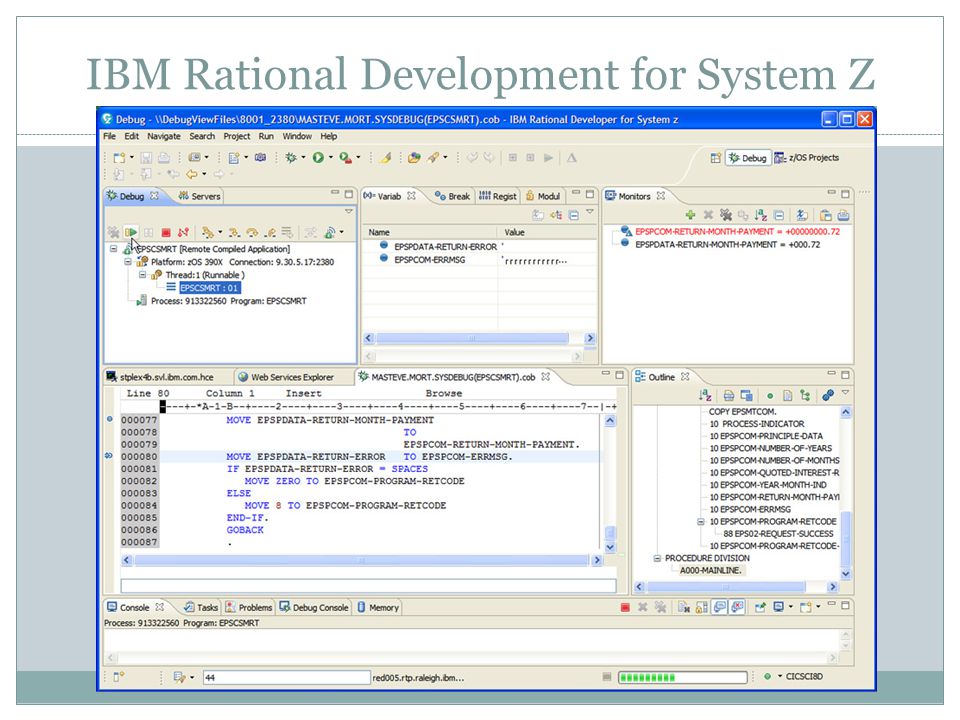Image resolution: width=960 pixels, height=720 pixels.
Task: Click the green plus Add Monitor icon
Action: point(691,215)
